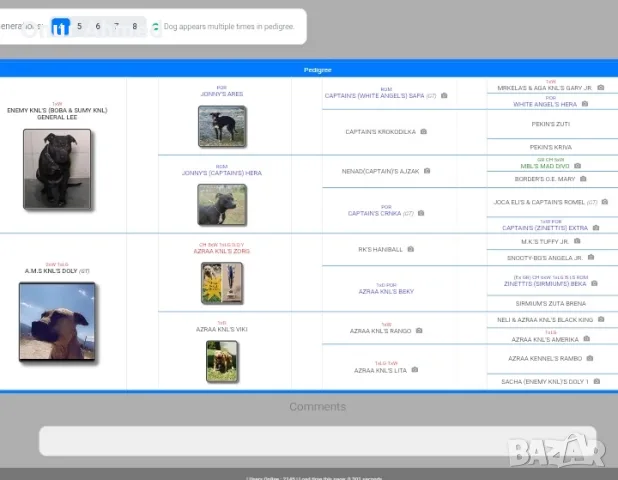Open photo icon beside RK's Haniball

point(411,249)
